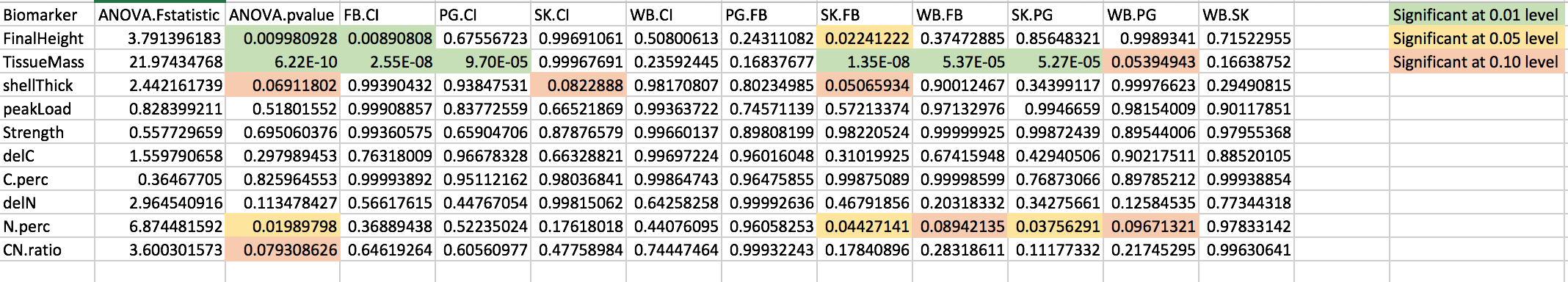Select the TissueMass WB.PG cell 0.05394943
The width and height of the screenshot is (1568, 282).
(x=1151, y=62)
